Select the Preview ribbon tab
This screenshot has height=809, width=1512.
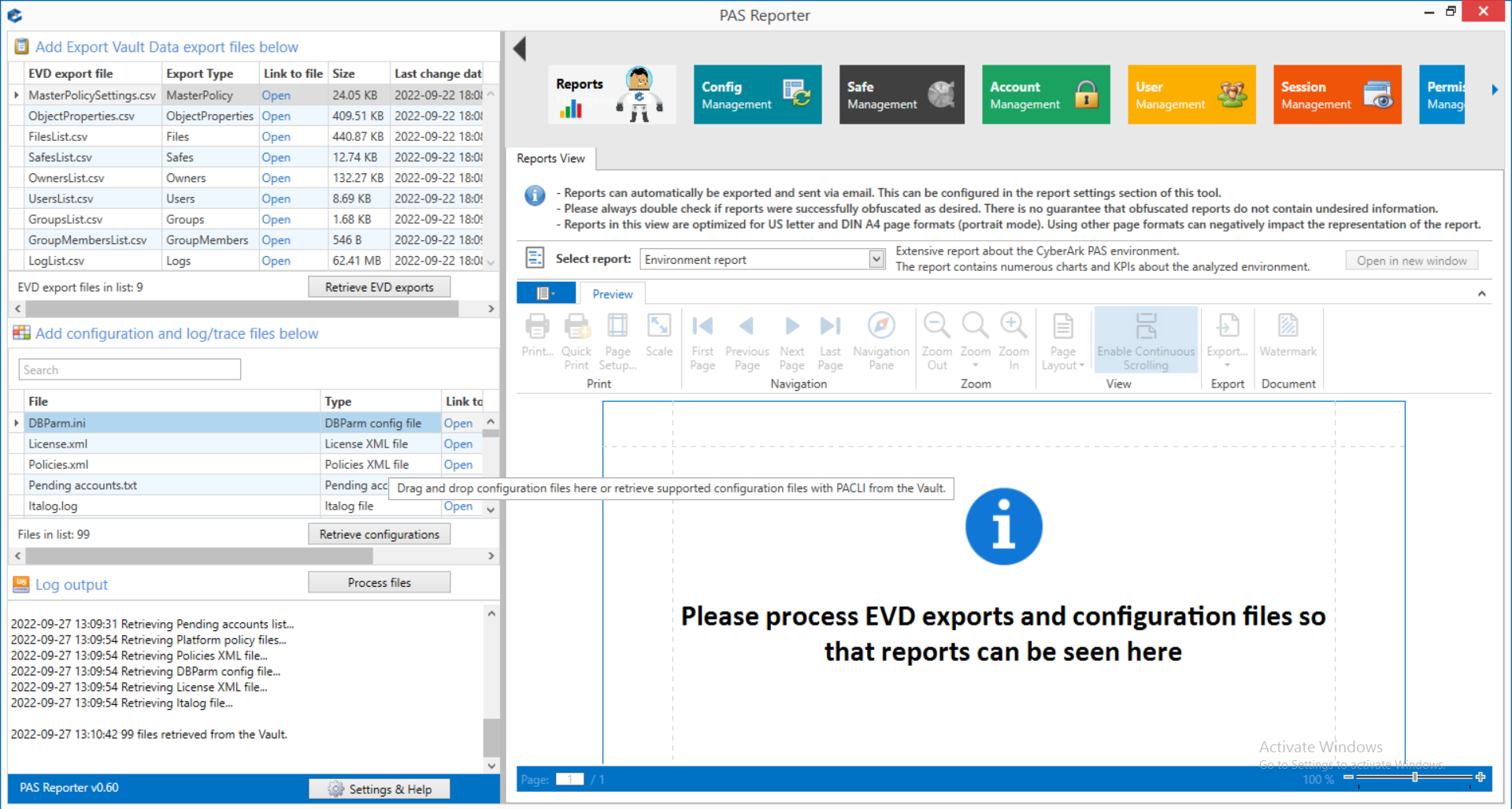tap(613, 294)
